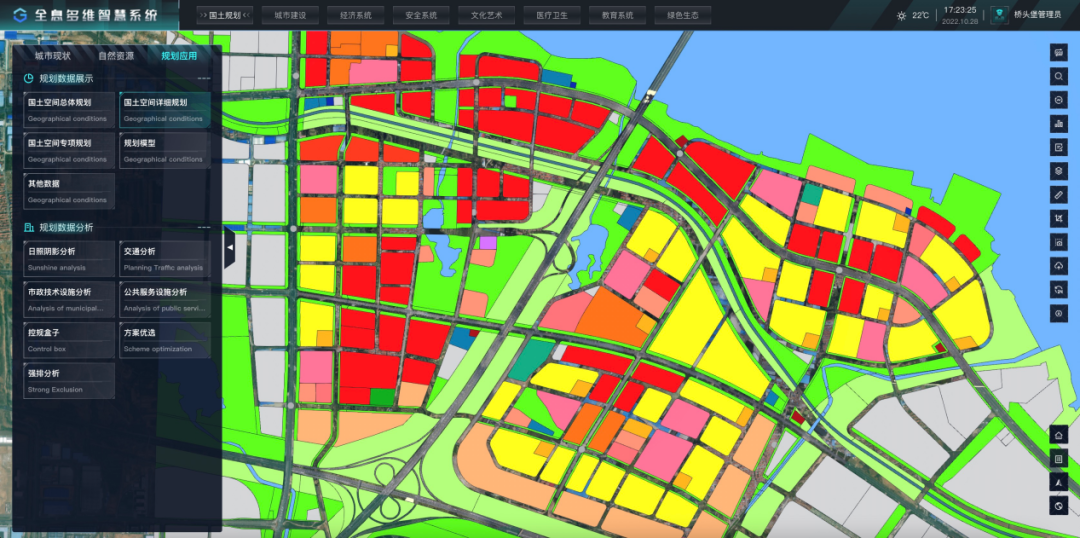
Task: Collapse the 规划数据展示 section
Action: coord(204,78)
